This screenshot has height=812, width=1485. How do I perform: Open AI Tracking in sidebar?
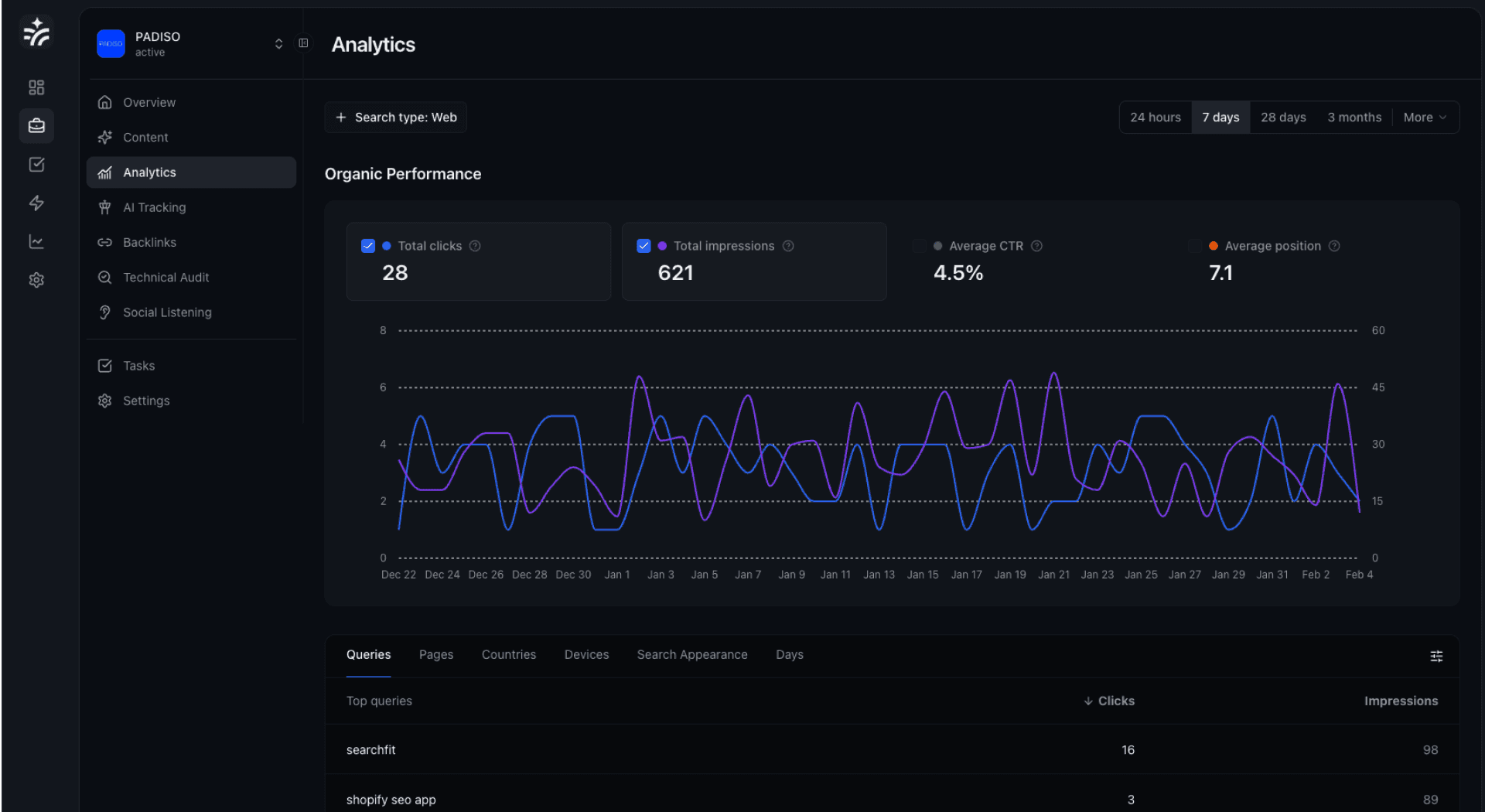191,207
